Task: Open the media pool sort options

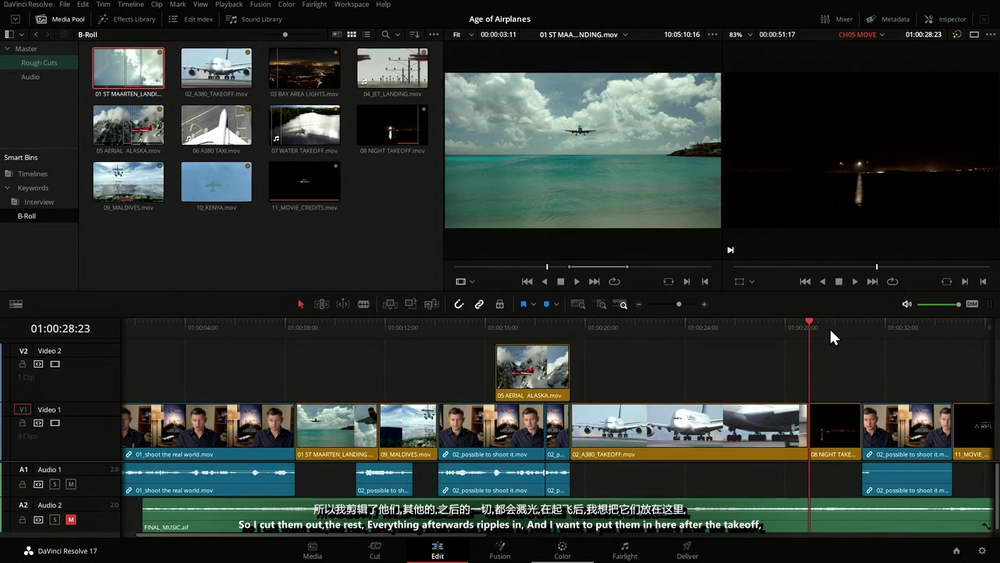Action: click(415, 34)
